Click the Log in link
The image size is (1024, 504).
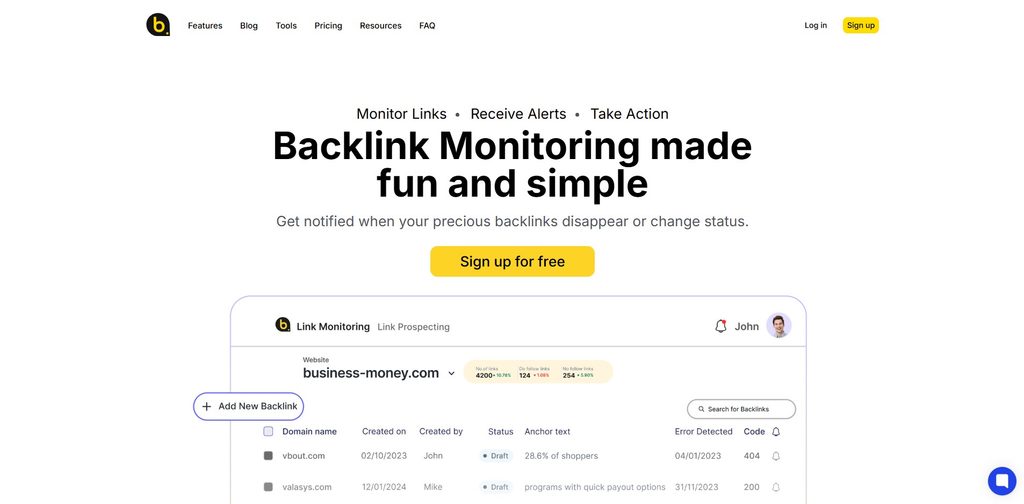coord(816,25)
